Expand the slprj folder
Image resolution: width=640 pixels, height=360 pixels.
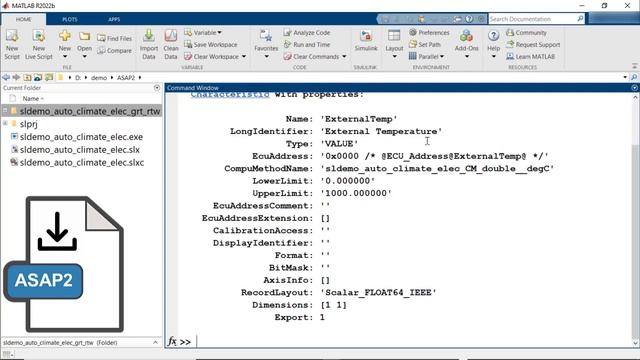[x=5, y=123]
